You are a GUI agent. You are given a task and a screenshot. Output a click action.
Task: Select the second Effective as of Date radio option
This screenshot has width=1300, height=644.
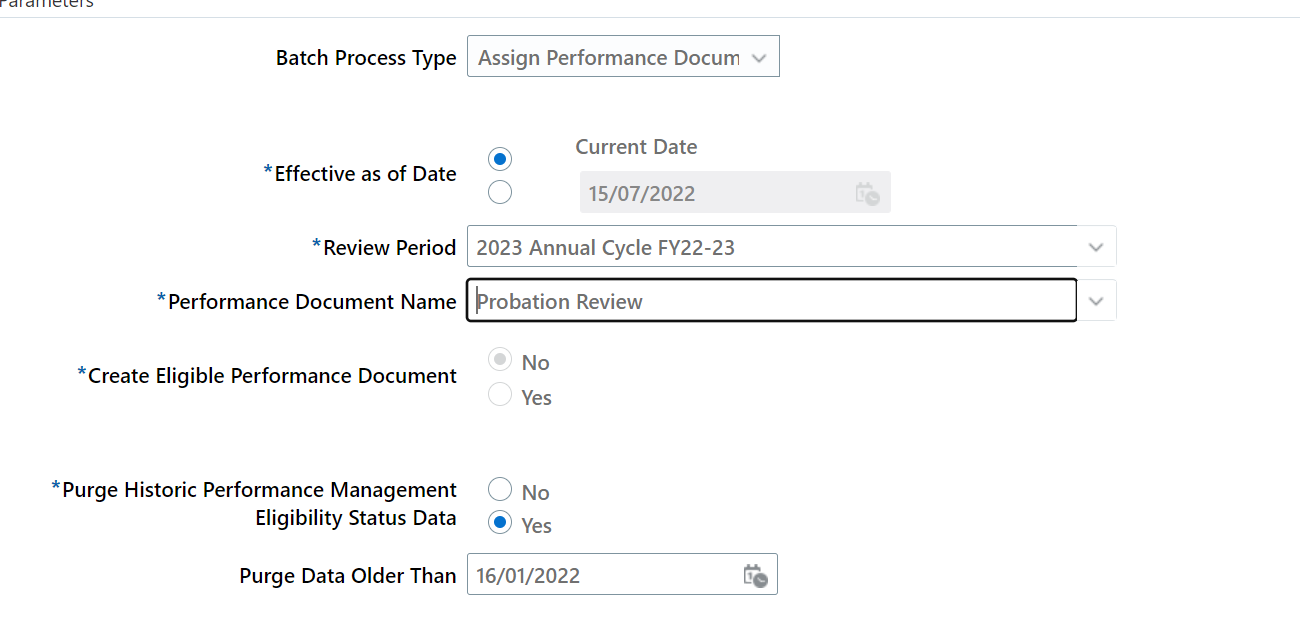(499, 191)
